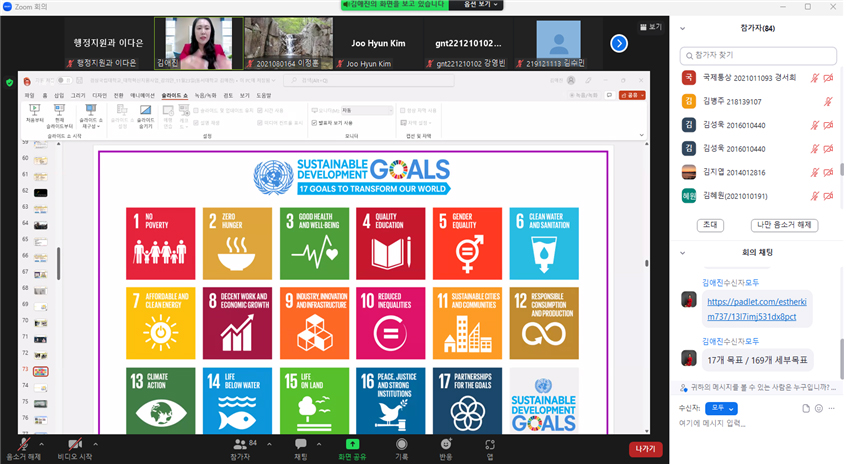This screenshot has height=466, width=846.
Task: Click the 슬라이드 숨기기 hide slide icon
Action: [x=145, y=110]
